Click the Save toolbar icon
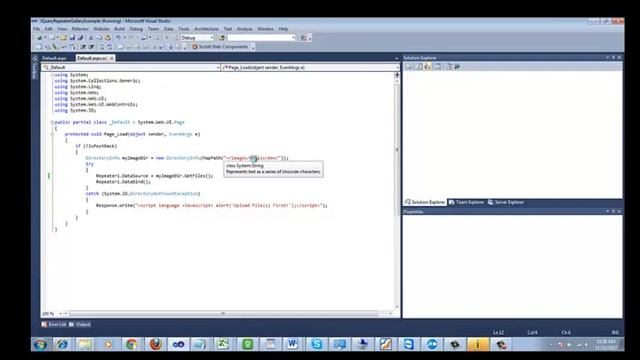Screen dimensions: 640x360 (72, 38)
